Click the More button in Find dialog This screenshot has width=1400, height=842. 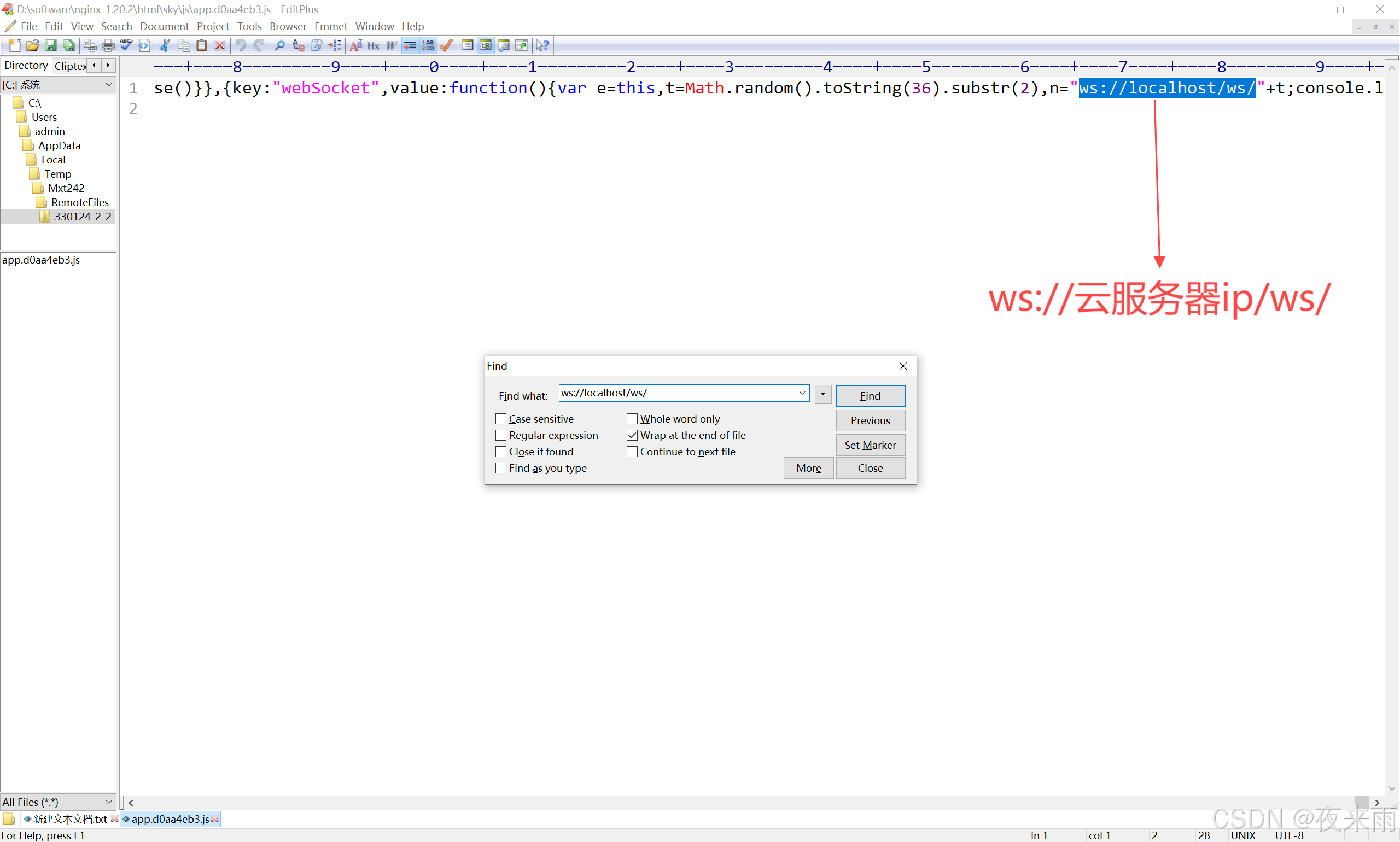[x=808, y=468]
